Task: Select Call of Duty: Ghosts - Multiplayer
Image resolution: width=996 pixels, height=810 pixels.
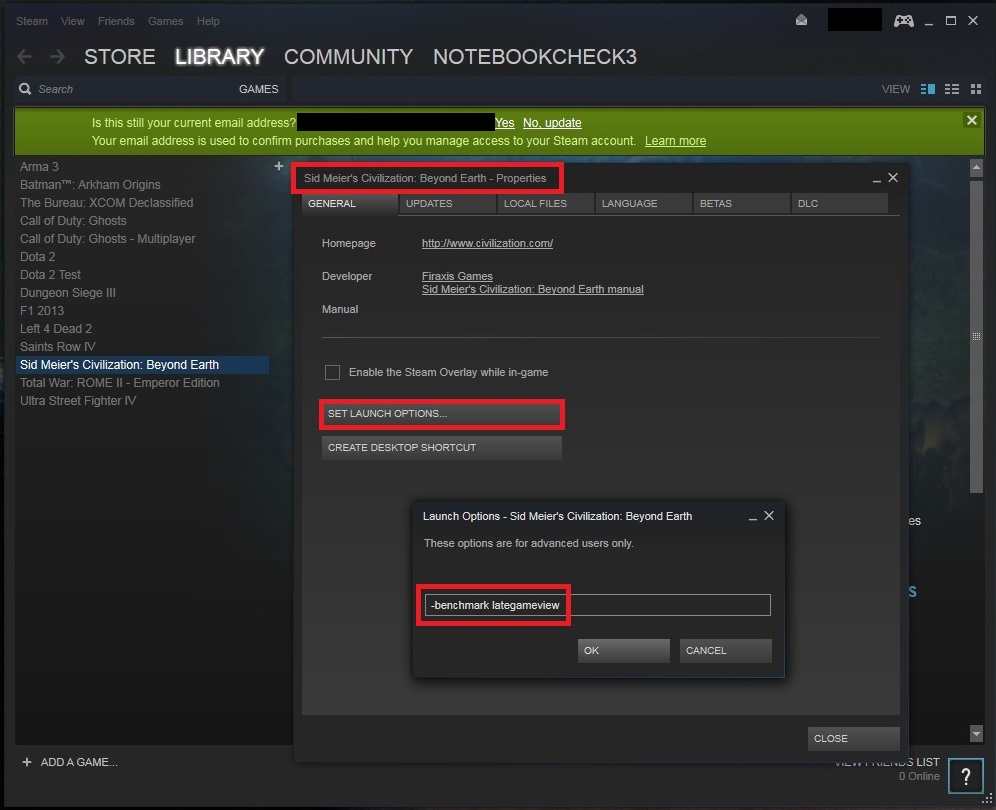Action: pyautogui.click(x=107, y=239)
